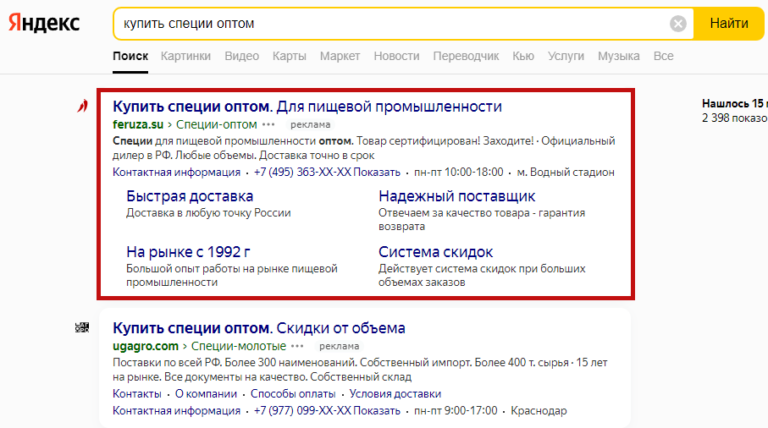Click the реклама label on the ugagro.com ad

(339, 346)
